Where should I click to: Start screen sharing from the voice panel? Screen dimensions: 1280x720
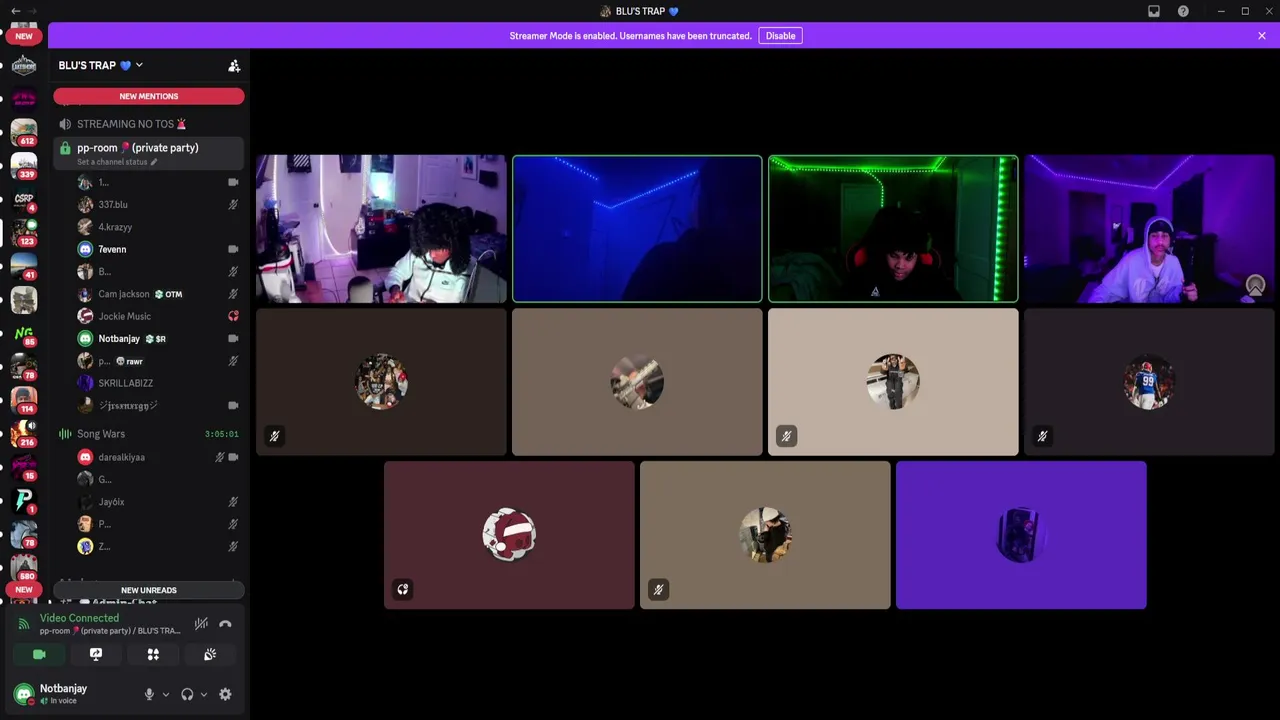coord(96,654)
